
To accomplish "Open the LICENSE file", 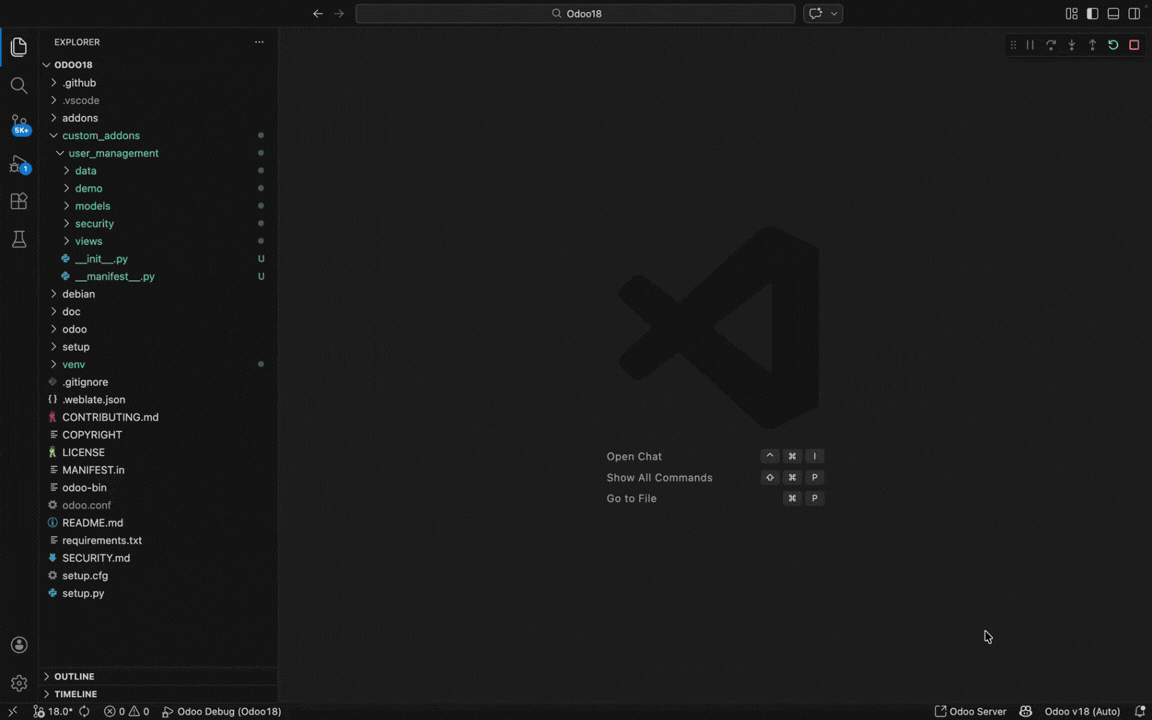I will coord(158,453).
